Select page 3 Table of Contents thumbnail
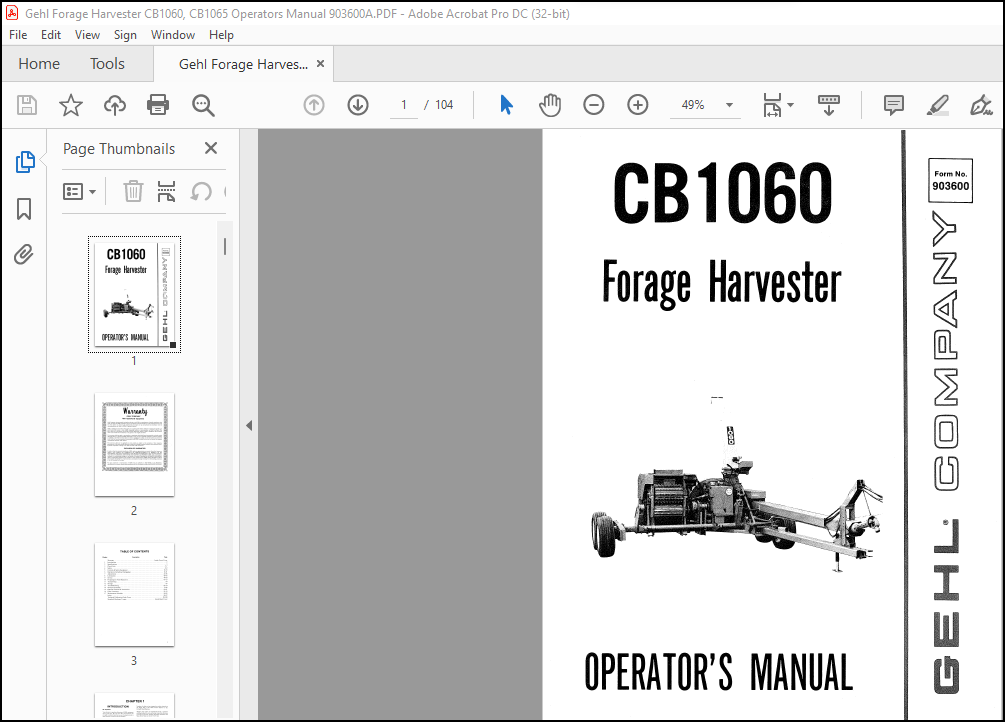Screen dimensions: 1005x722 coord(135,594)
